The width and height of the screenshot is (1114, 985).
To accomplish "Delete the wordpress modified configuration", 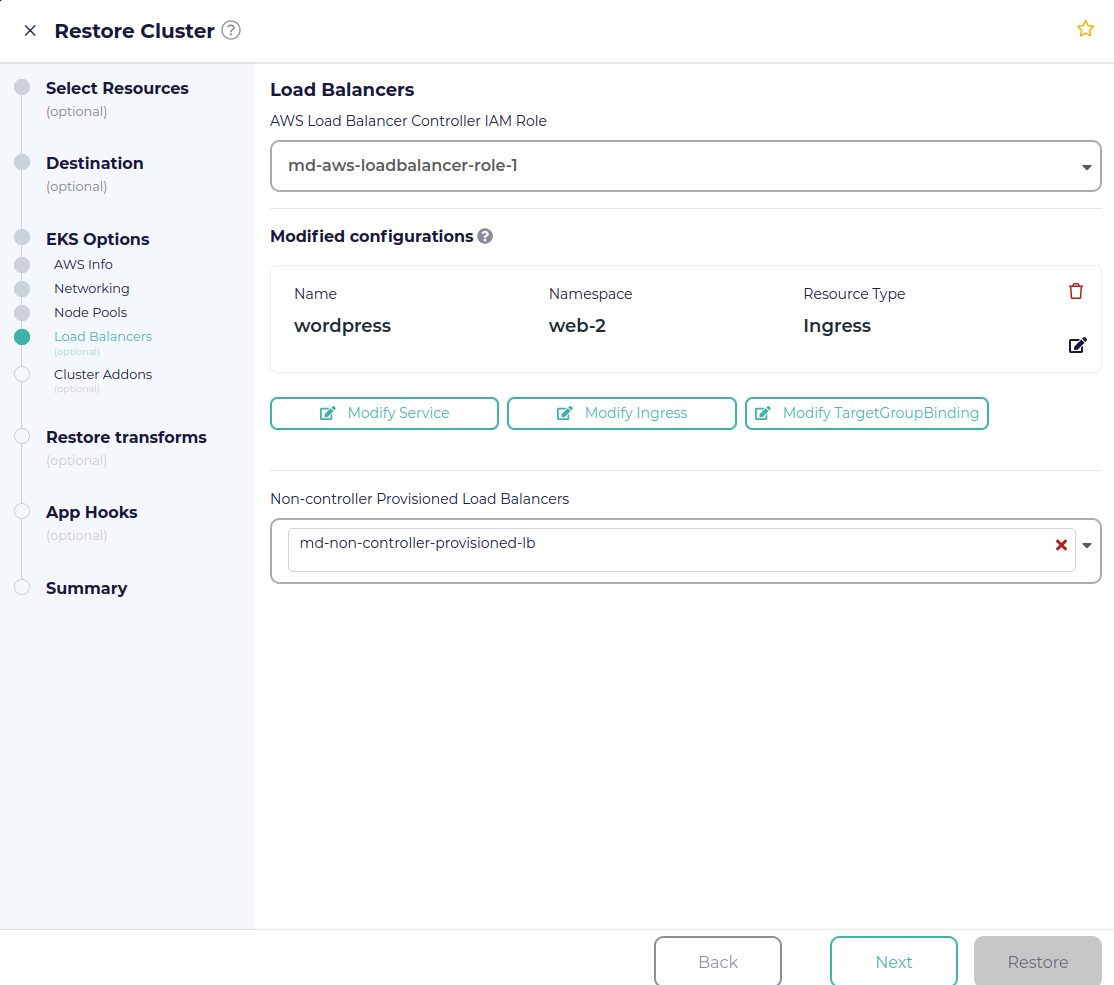I will tap(1076, 291).
